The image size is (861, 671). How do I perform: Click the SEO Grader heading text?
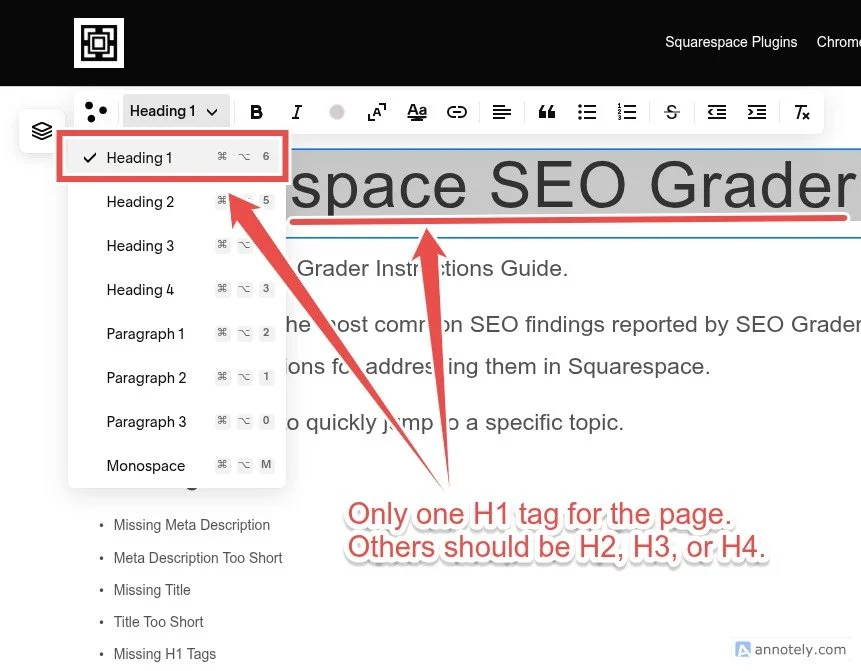pyautogui.click(x=573, y=186)
